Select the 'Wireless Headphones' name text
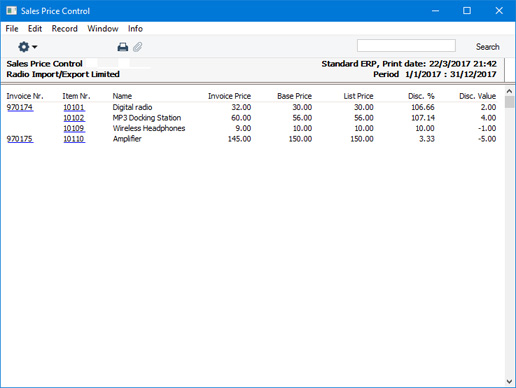This screenshot has height=388, width=516. coord(149,128)
